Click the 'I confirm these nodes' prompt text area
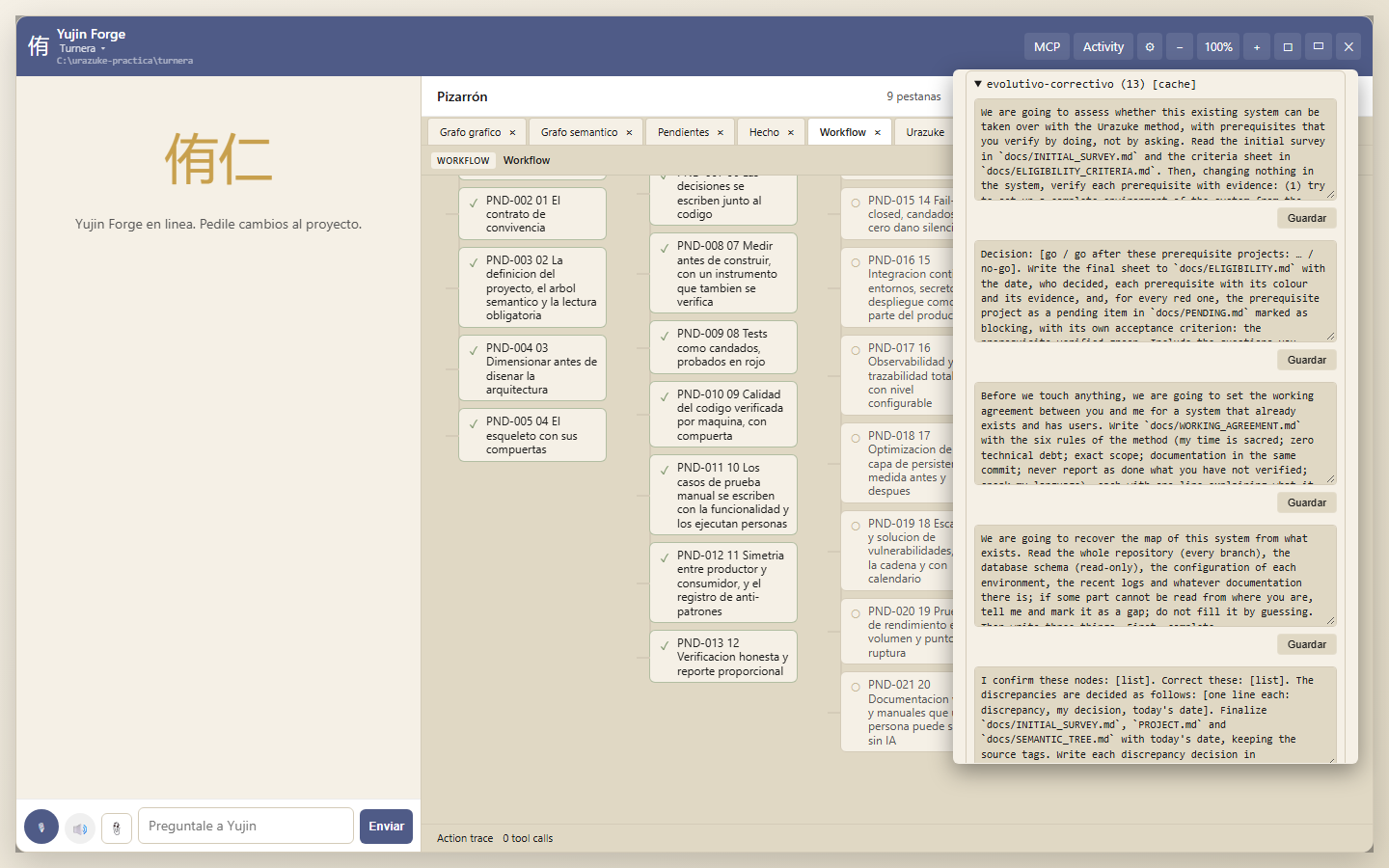The height and width of the screenshot is (868, 1389). coord(1156,716)
